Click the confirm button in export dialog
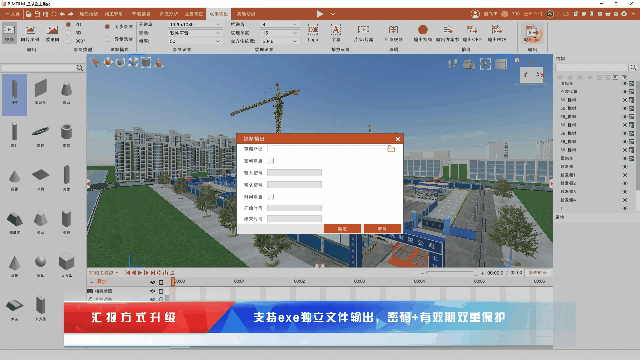 pos(342,229)
